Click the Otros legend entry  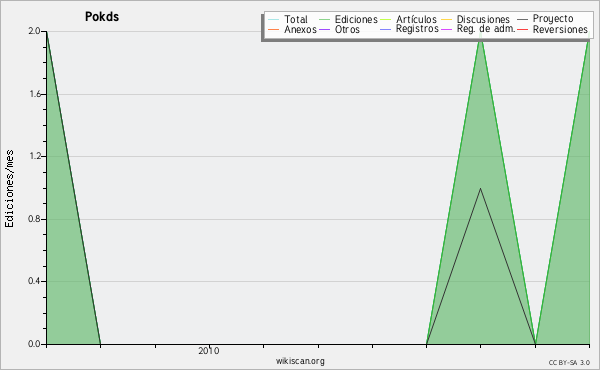pyautogui.click(x=339, y=29)
